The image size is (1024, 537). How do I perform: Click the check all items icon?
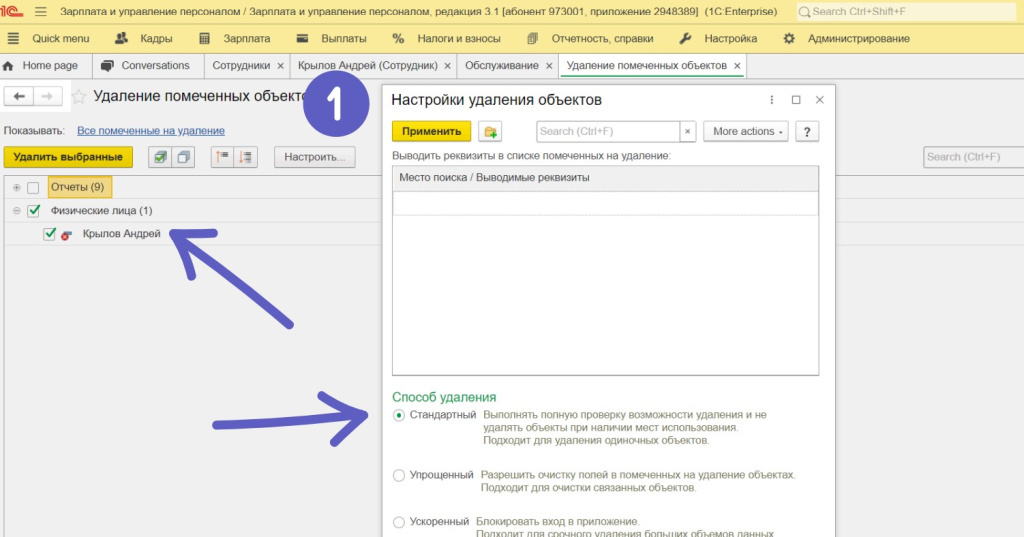tap(159, 157)
